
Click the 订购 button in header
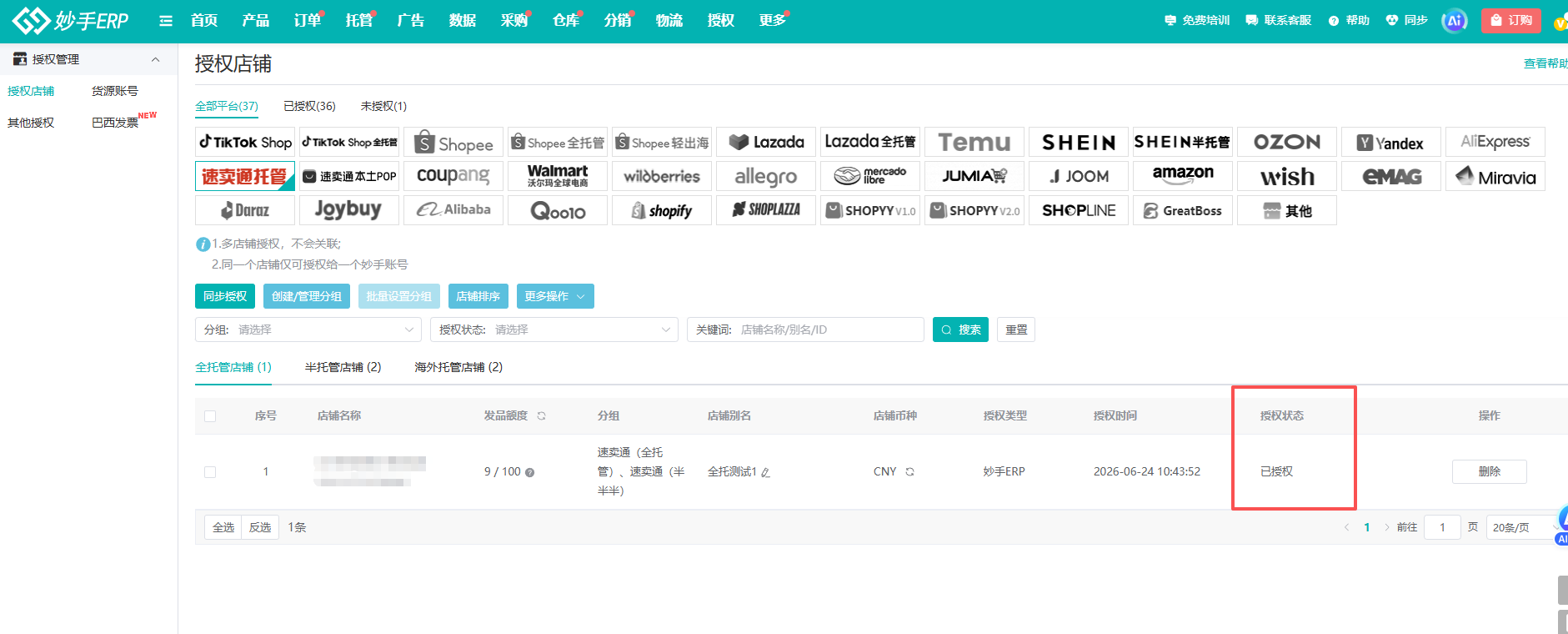click(1511, 20)
